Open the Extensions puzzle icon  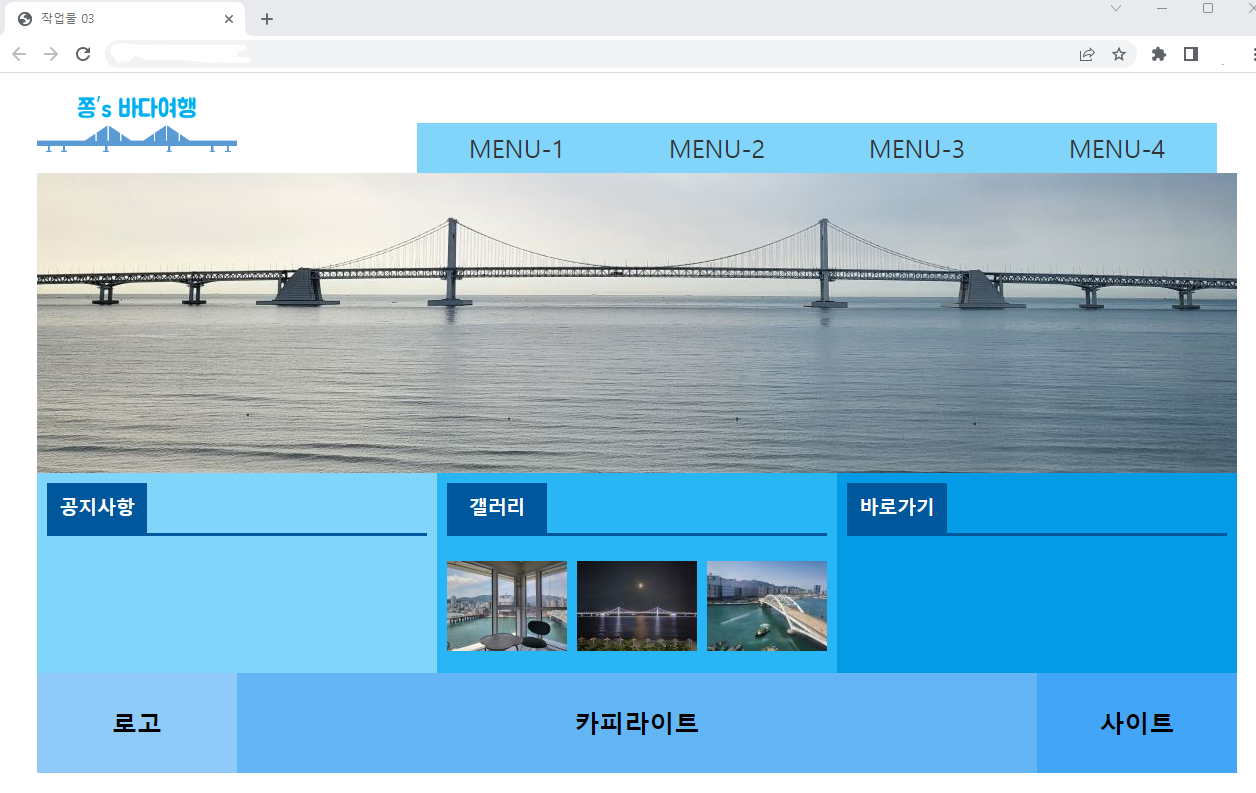[1159, 54]
